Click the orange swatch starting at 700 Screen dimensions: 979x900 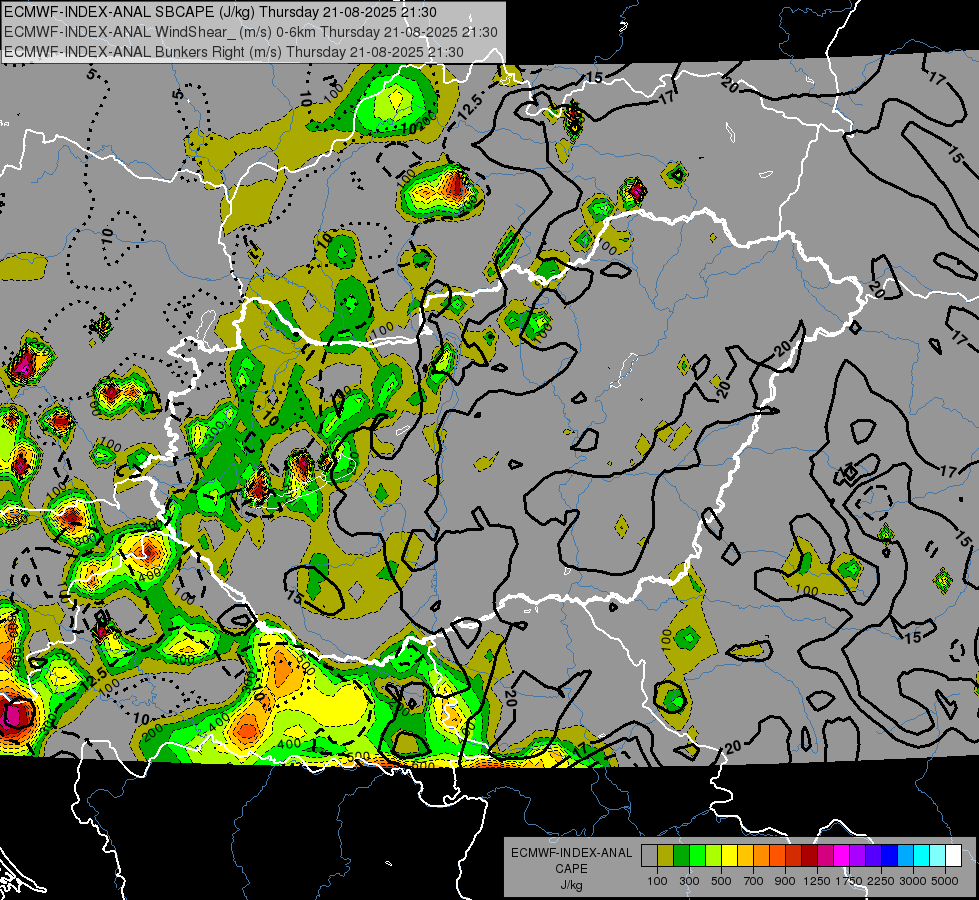(762, 856)
